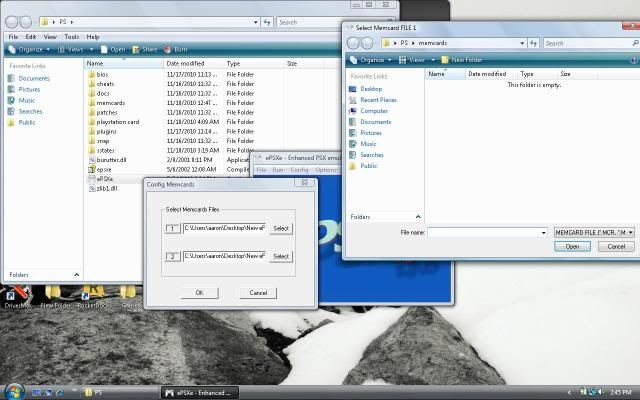Select Computer in the dialog's Favorite Links

tap(373, 111)
